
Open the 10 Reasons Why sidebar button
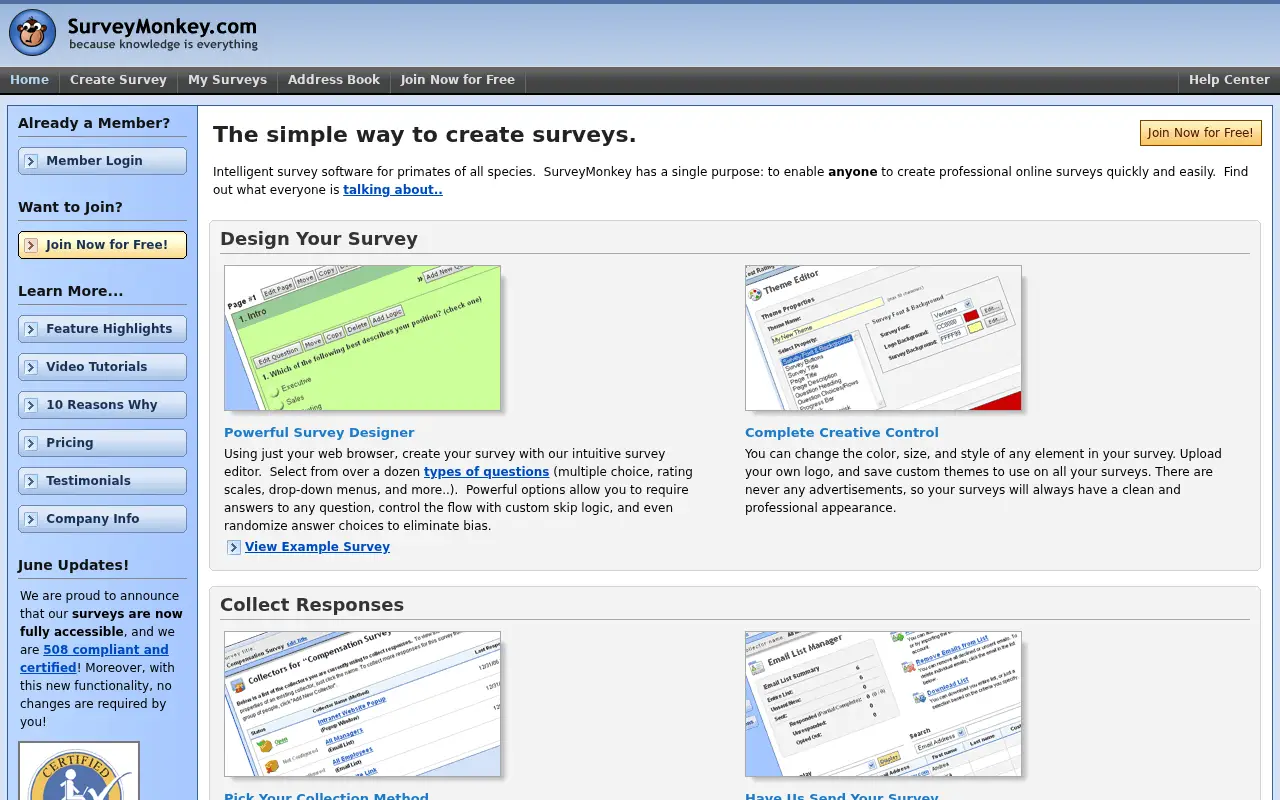coord(102,405)
